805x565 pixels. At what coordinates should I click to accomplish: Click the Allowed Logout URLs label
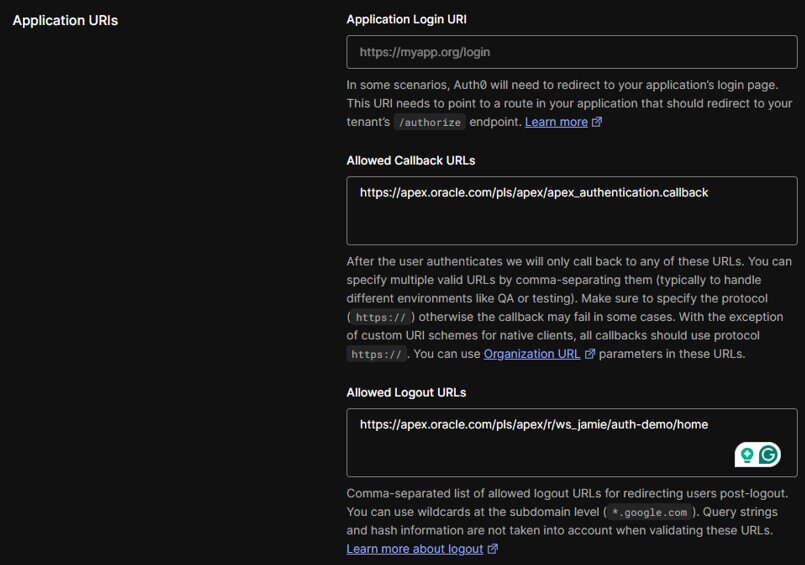(406, 393)
